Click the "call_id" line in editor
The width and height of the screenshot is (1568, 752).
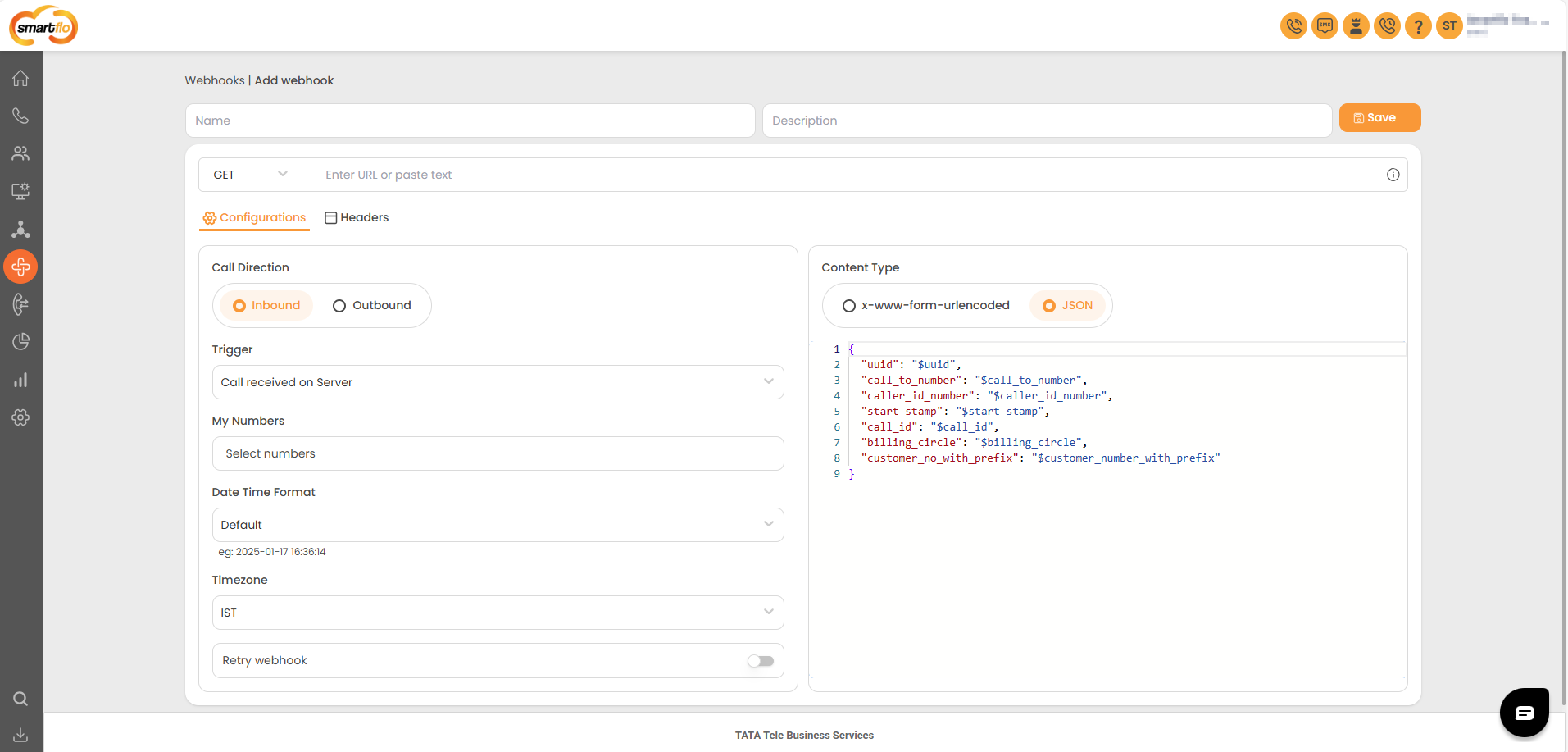coord(929,427)
